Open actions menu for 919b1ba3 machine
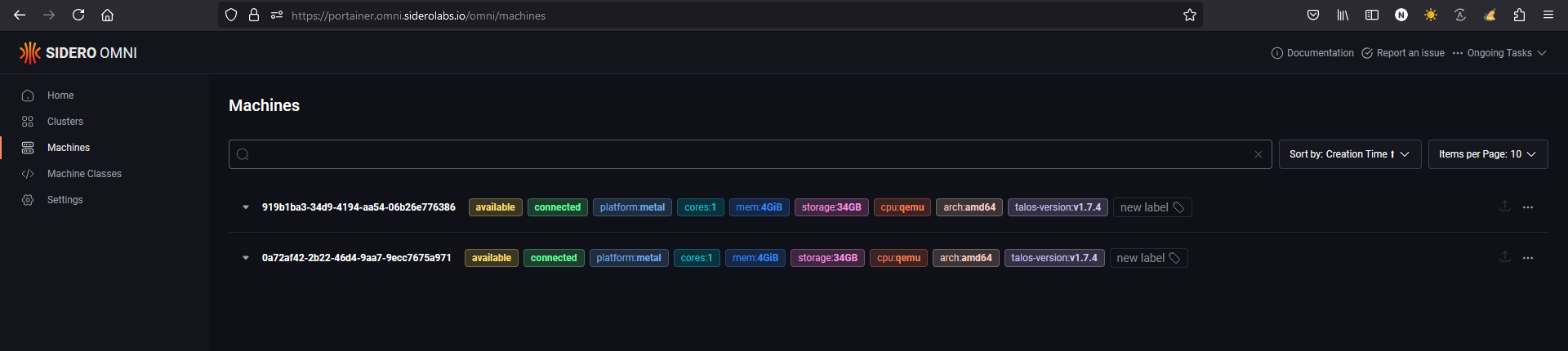 pyautogui.click(x=1528, y=207)
